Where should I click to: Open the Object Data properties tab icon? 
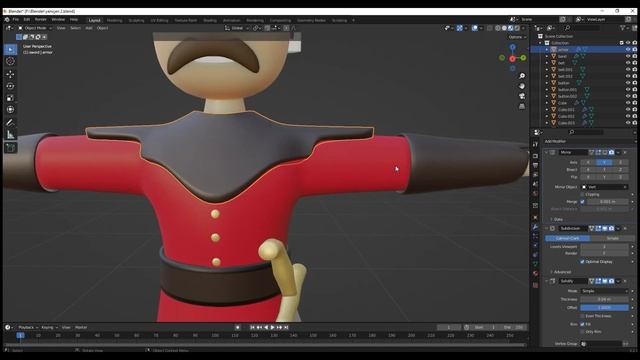[536, 264]
